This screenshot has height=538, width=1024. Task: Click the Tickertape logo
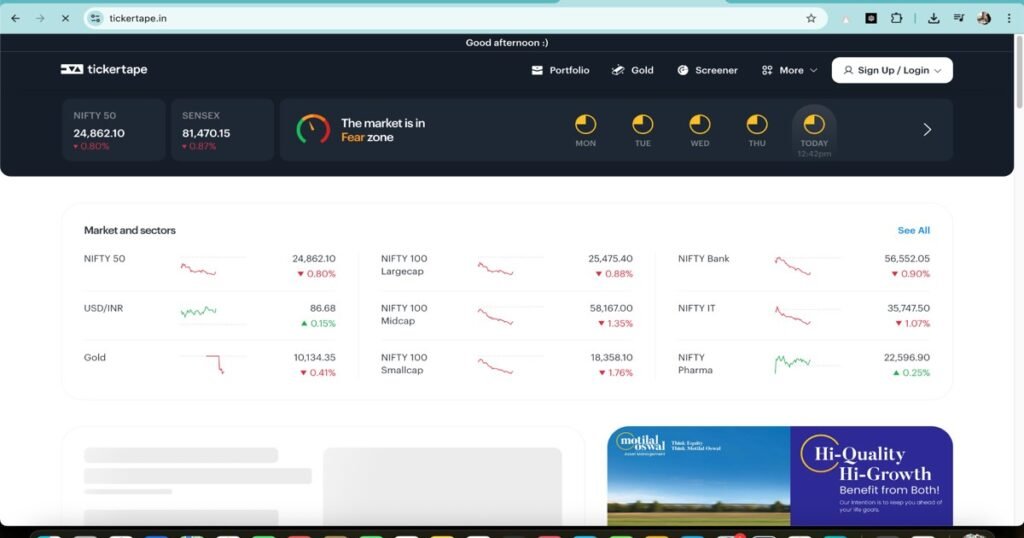(x=104, y=70)
